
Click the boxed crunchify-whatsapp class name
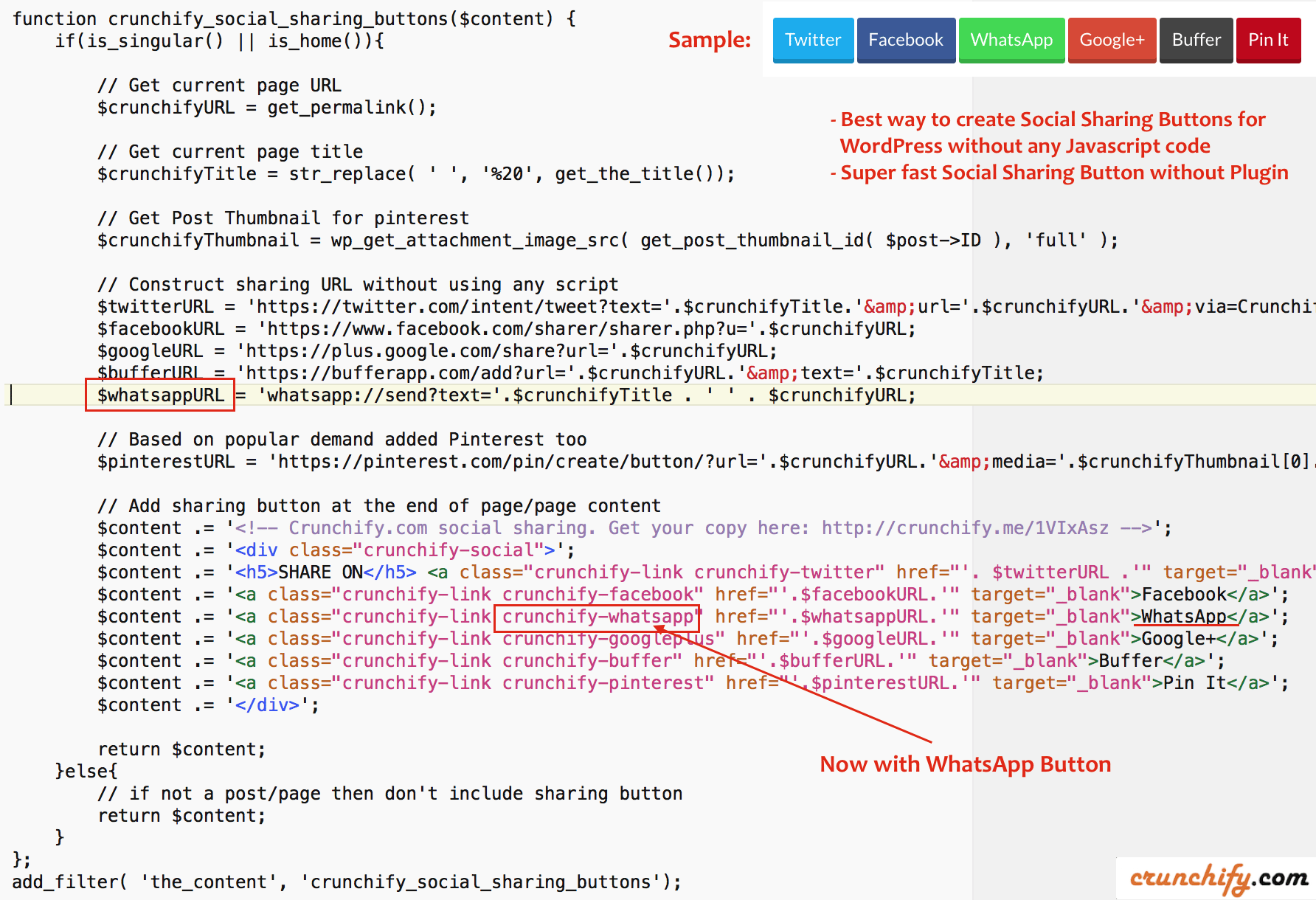click(597, 617)
